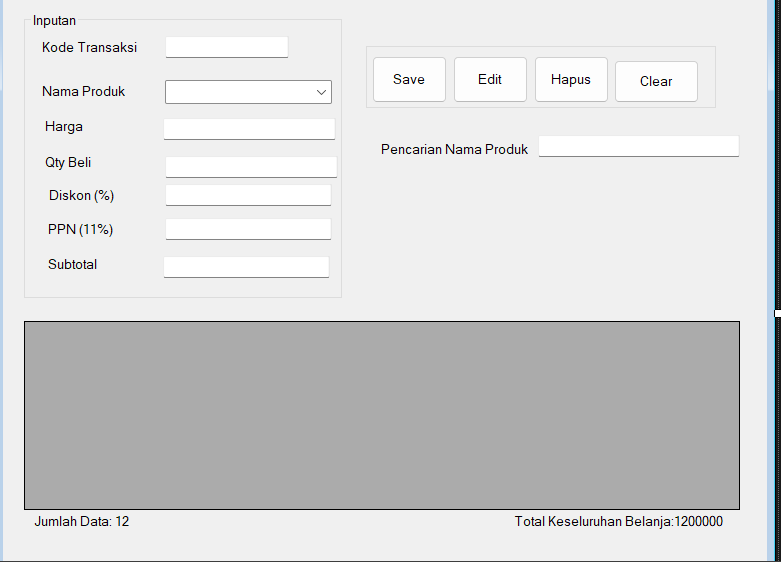Click the Inputan group box title
The width and height of the screenshot is (781, 562).
click(x=54, y=20)
